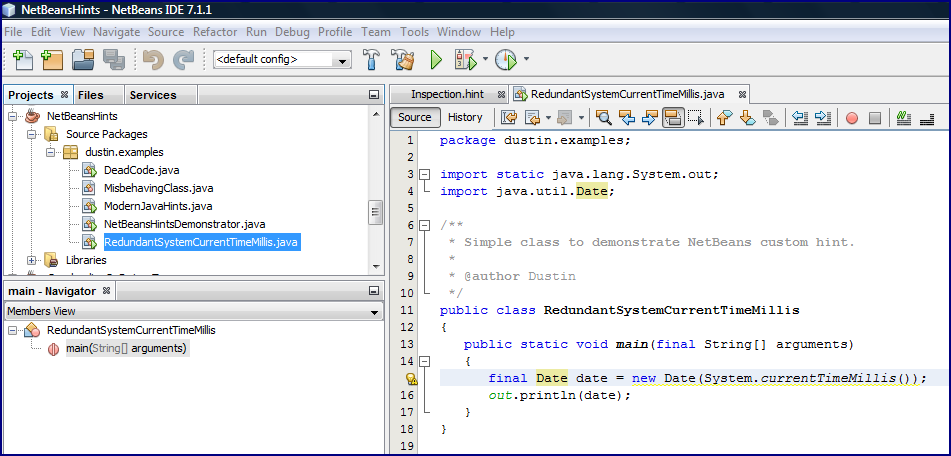Collapse RedundantSystemCurrentTimeMillis node in Navigator
The width and height of the screenshot is (951, 456).
(13, 330)
